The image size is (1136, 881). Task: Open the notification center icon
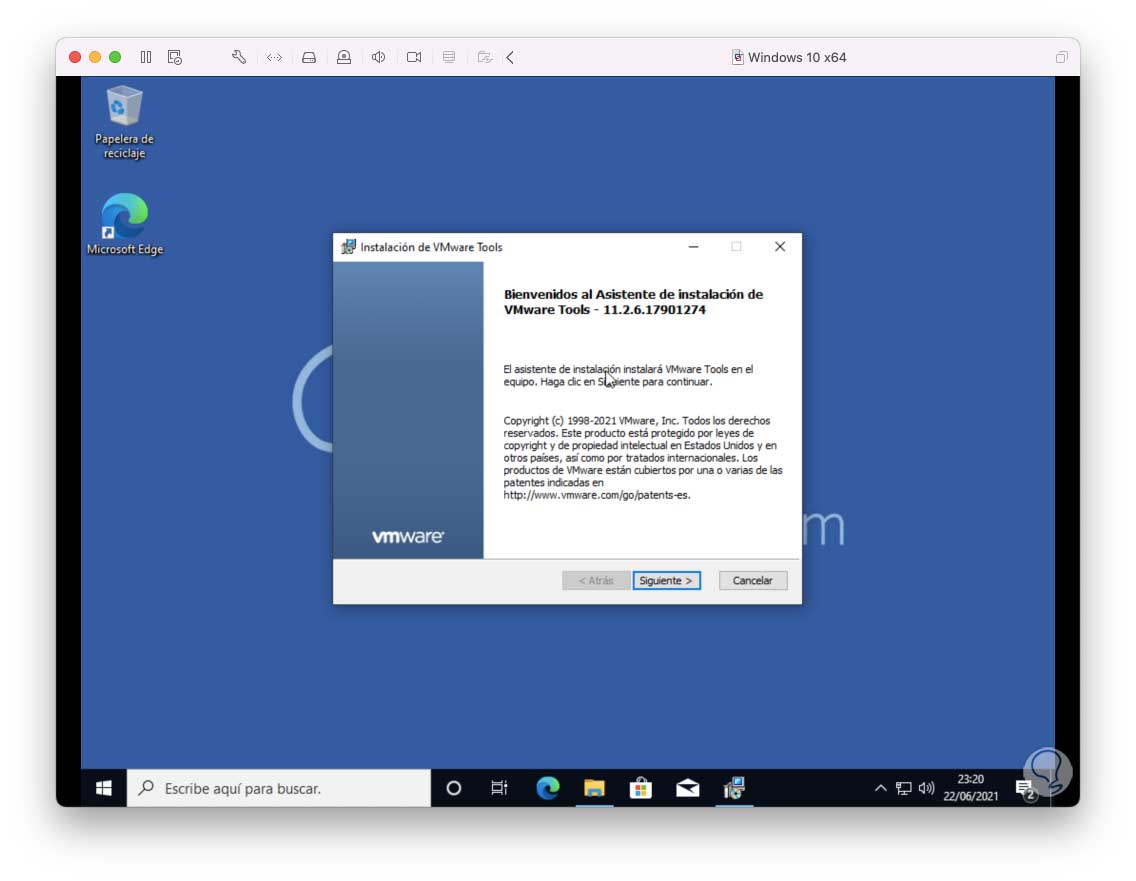[x=1025, y=788]
